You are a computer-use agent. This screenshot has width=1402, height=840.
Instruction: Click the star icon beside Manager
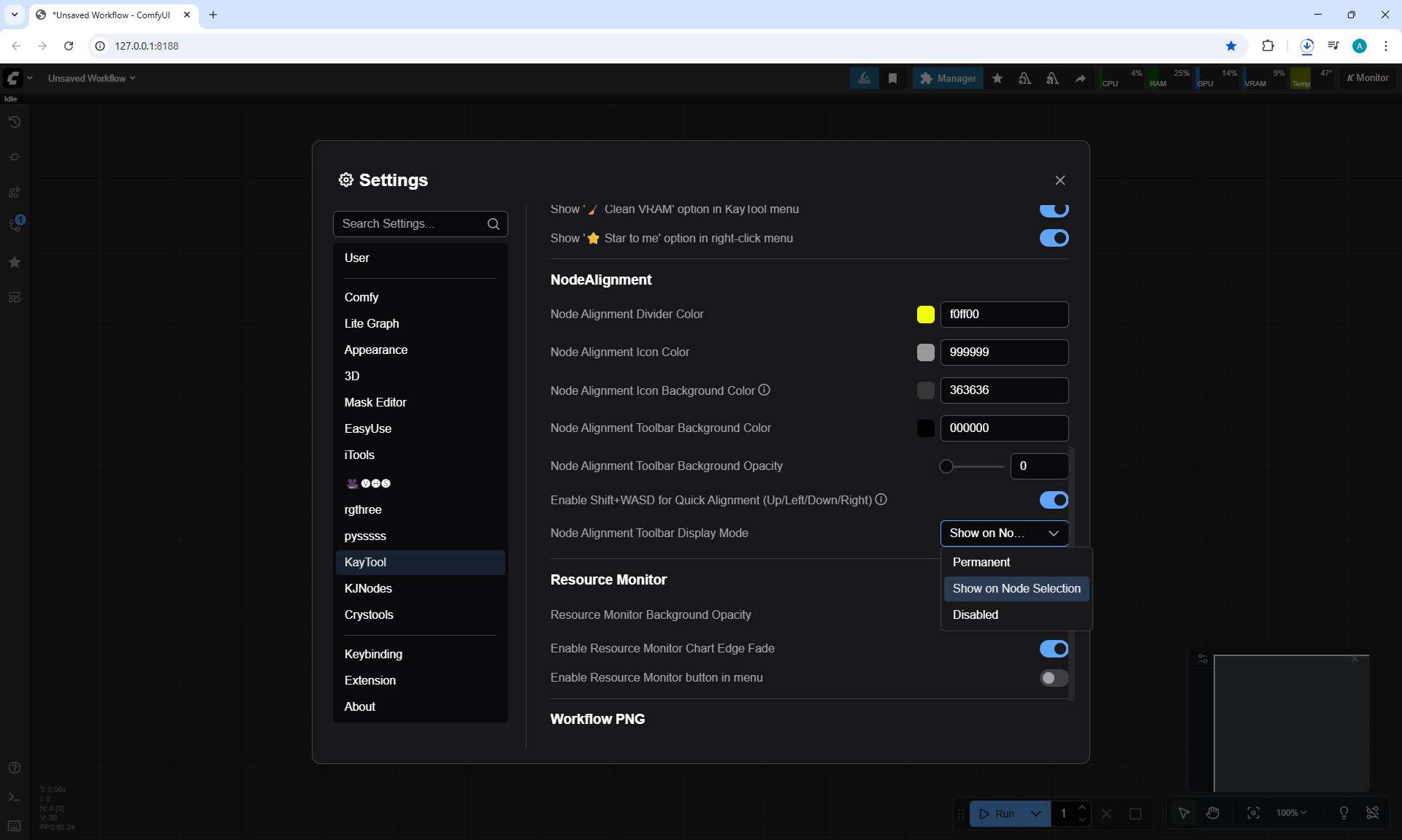[x=997, y=78]
